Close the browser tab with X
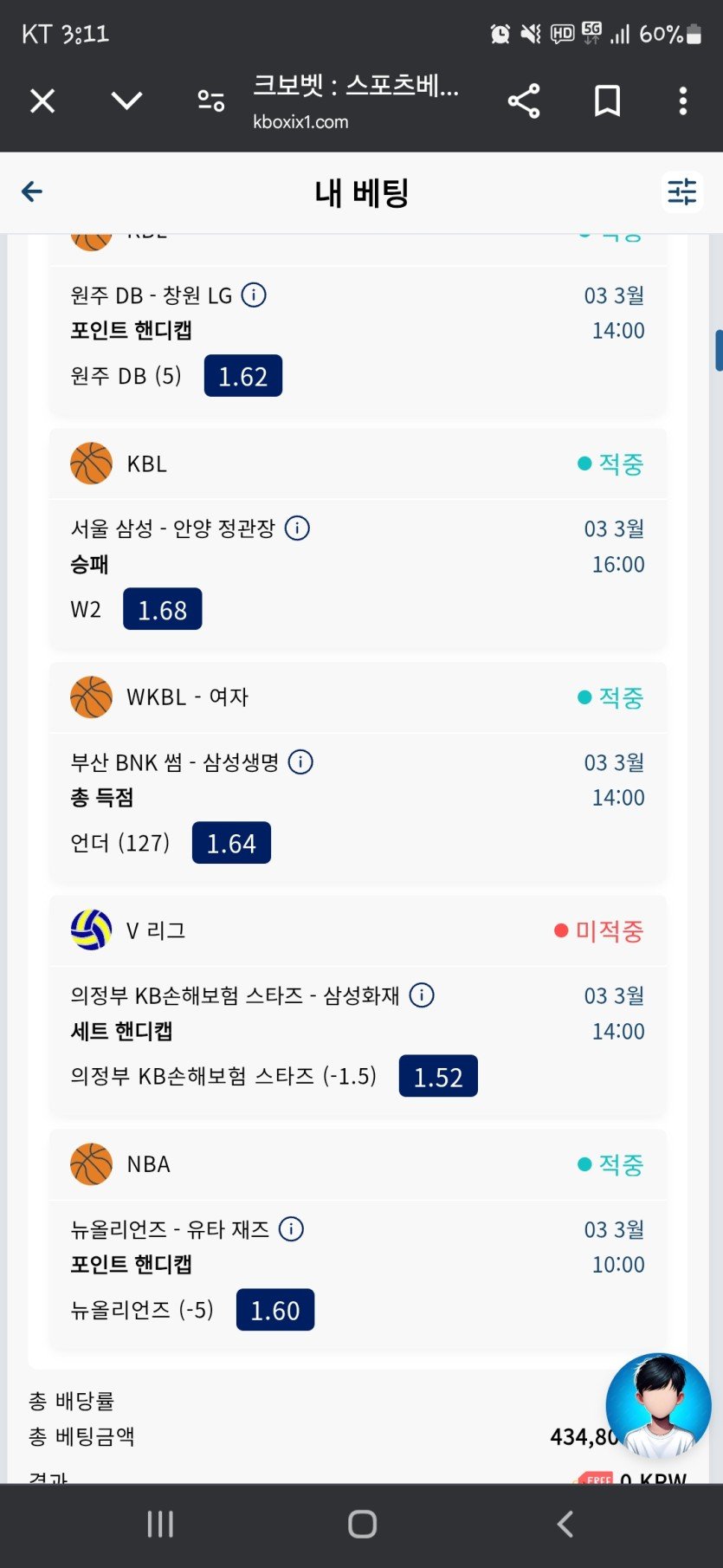Image resolution: width=723 pixels, height=1568 pixels. coord(42,101)
